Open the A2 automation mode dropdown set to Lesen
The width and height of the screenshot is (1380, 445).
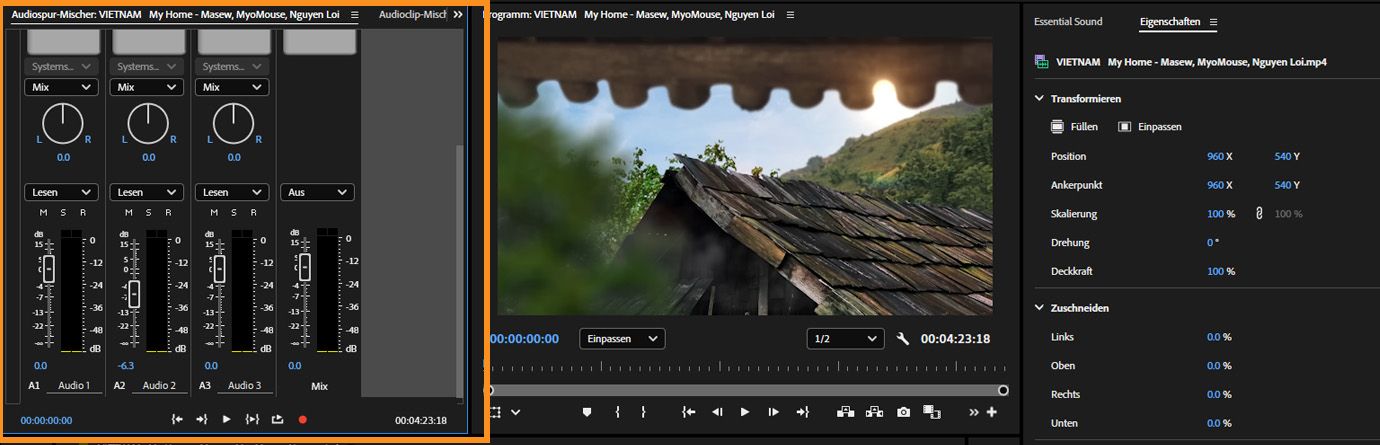[x=147, y=192]
